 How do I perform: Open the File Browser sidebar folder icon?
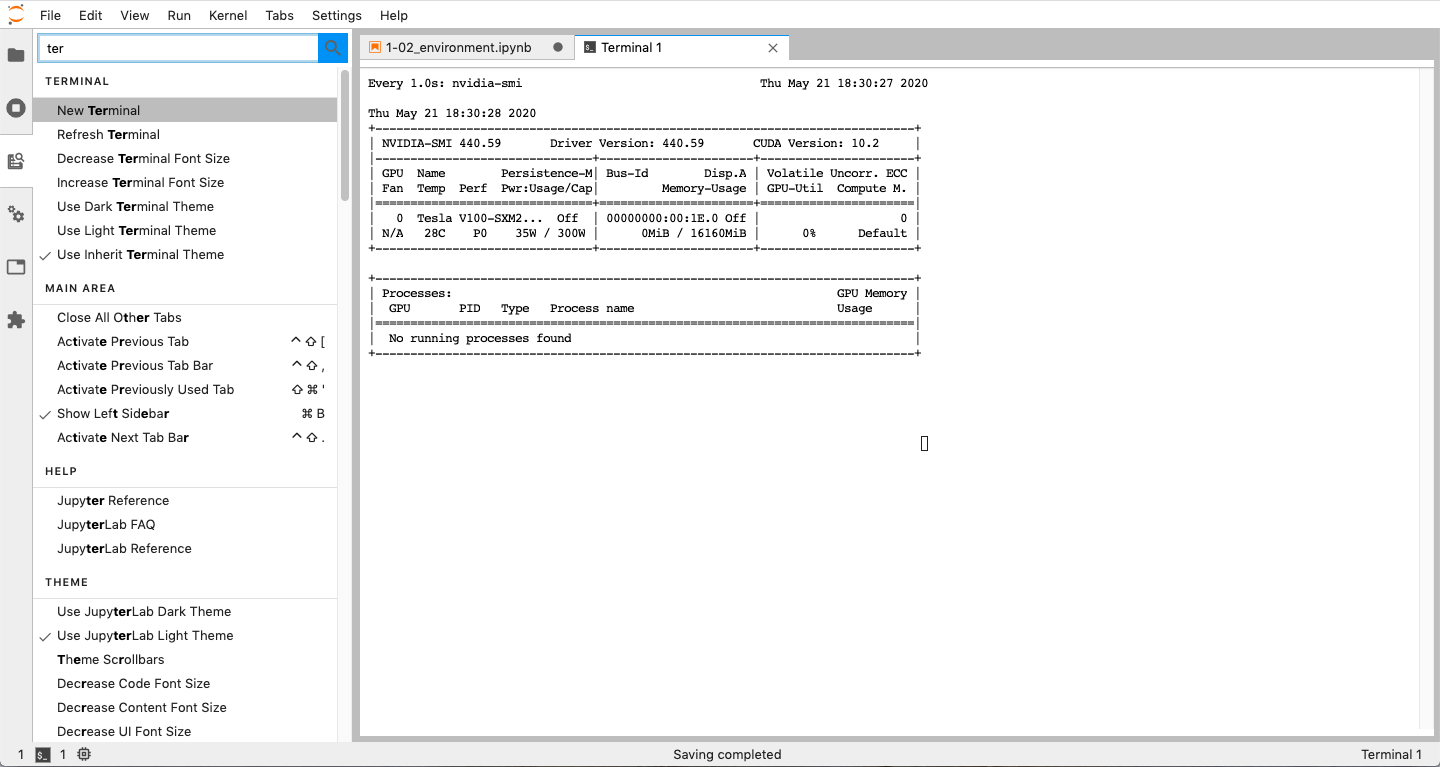point(16,55)
